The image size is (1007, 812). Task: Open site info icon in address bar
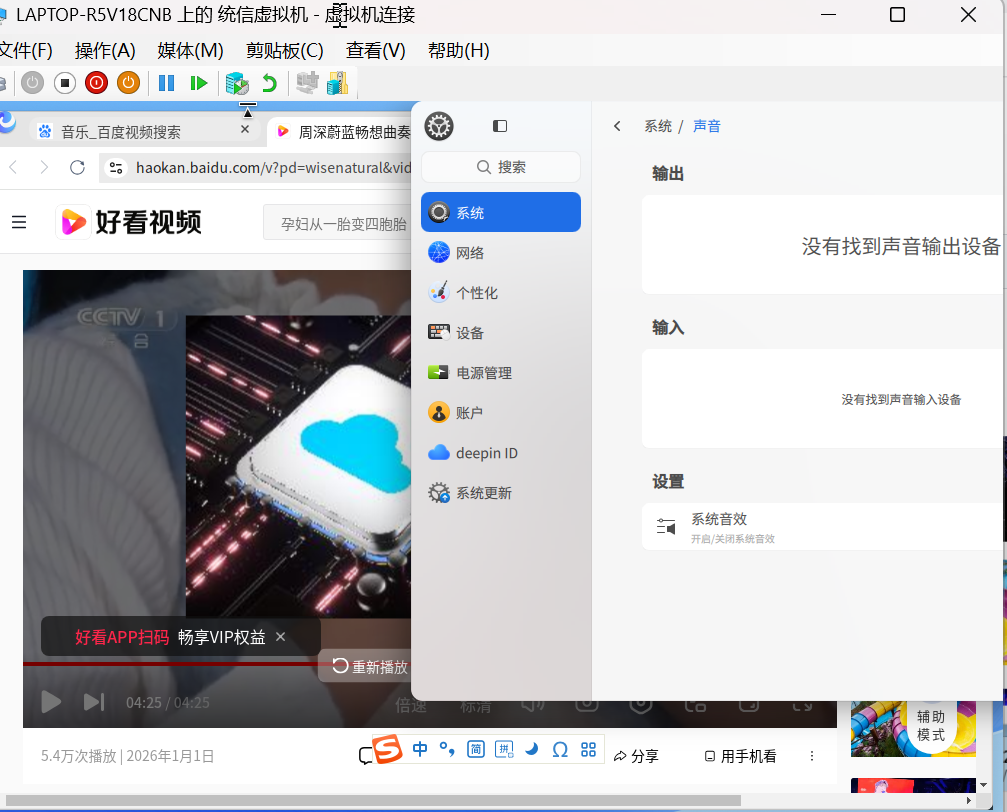tap(116, 168)
